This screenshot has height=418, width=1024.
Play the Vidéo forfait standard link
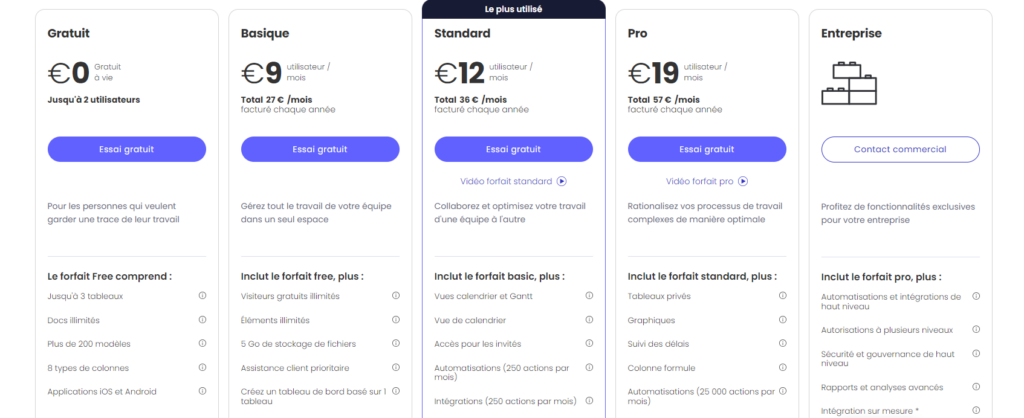(513, 181)
